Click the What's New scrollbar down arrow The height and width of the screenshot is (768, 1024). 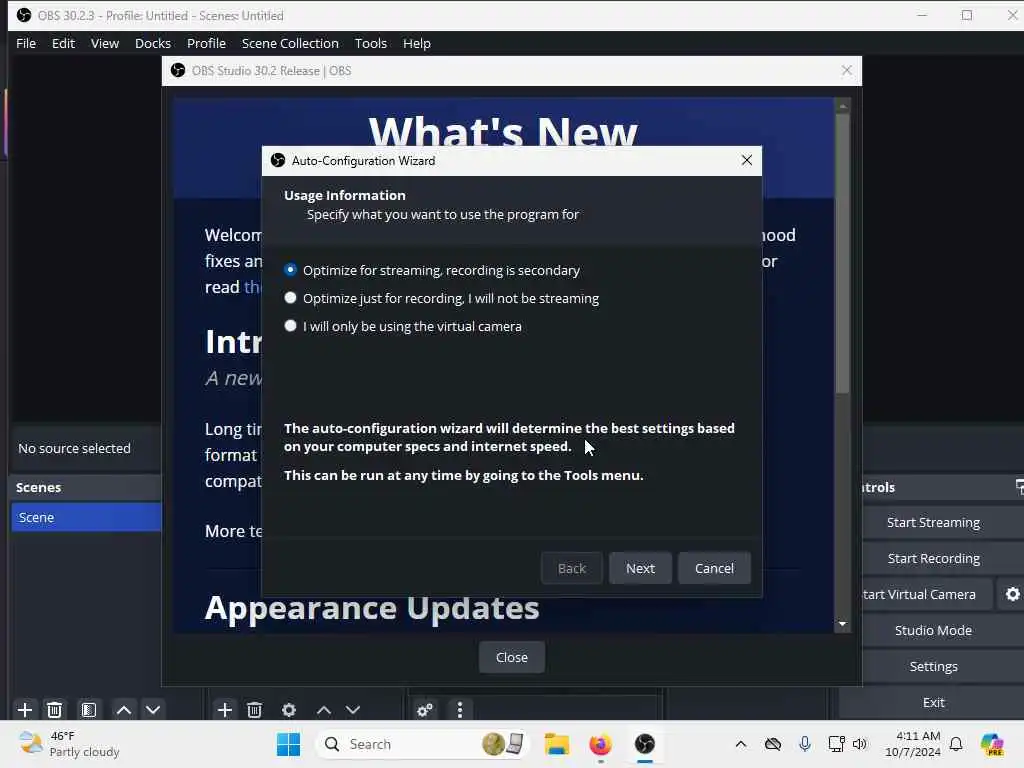click(842, 624)
